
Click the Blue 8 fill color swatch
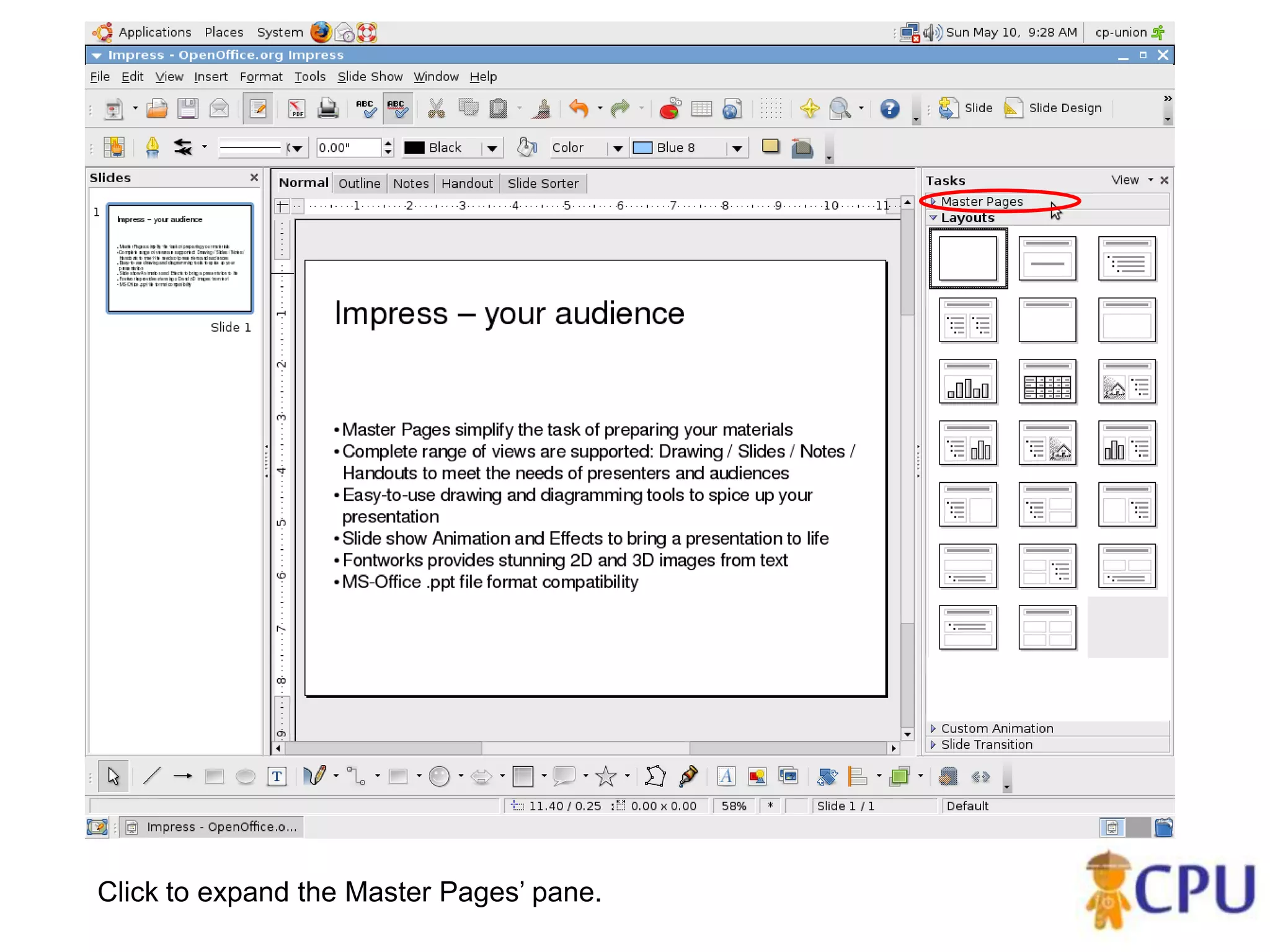tap(642, 148)
